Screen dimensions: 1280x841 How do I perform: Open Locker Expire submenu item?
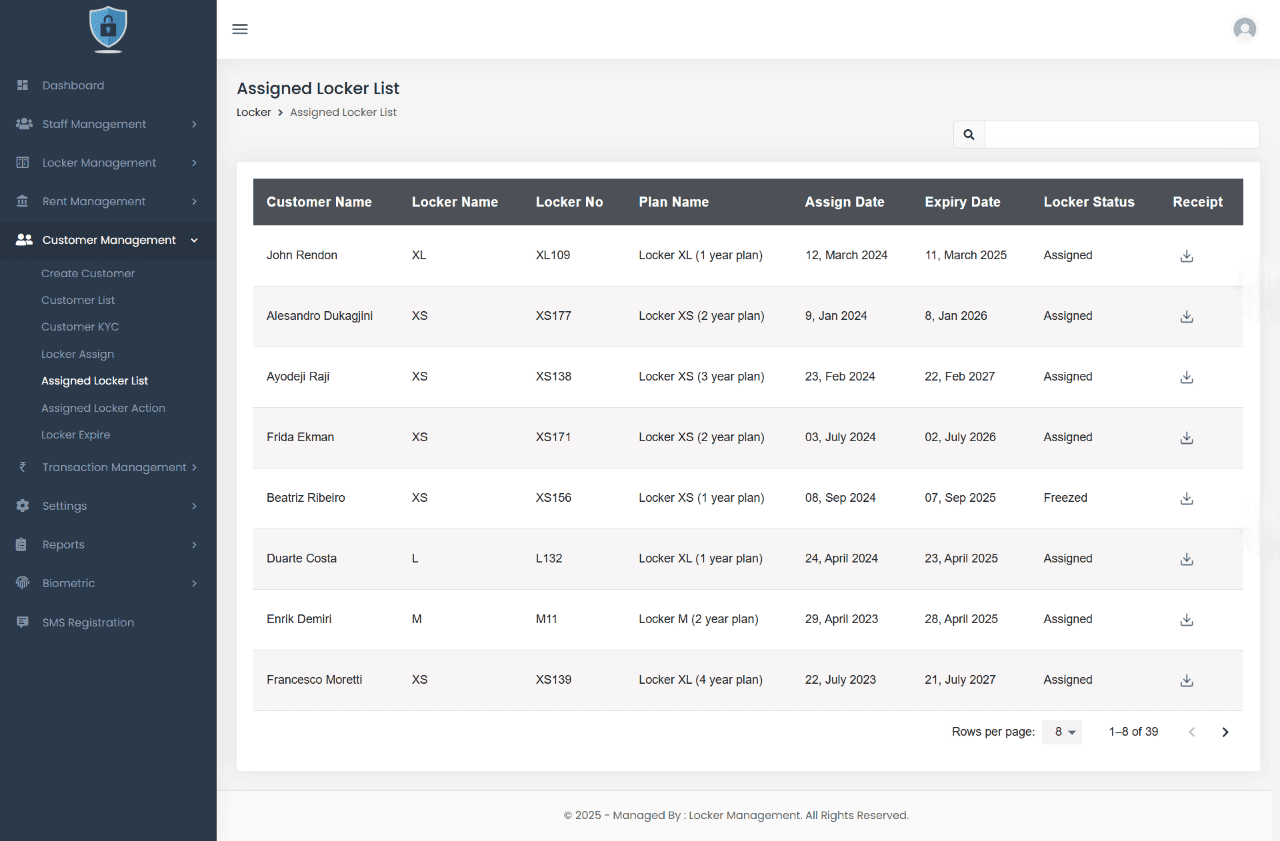coord(76,435)
